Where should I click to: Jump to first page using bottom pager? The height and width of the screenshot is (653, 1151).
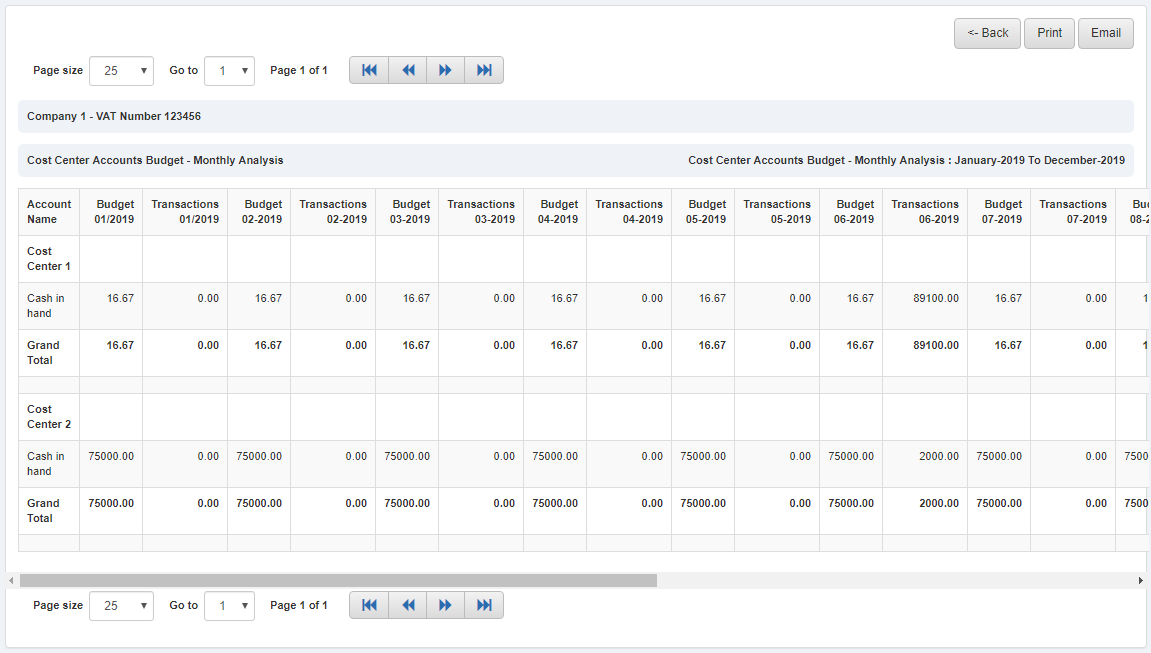point(369,604)
